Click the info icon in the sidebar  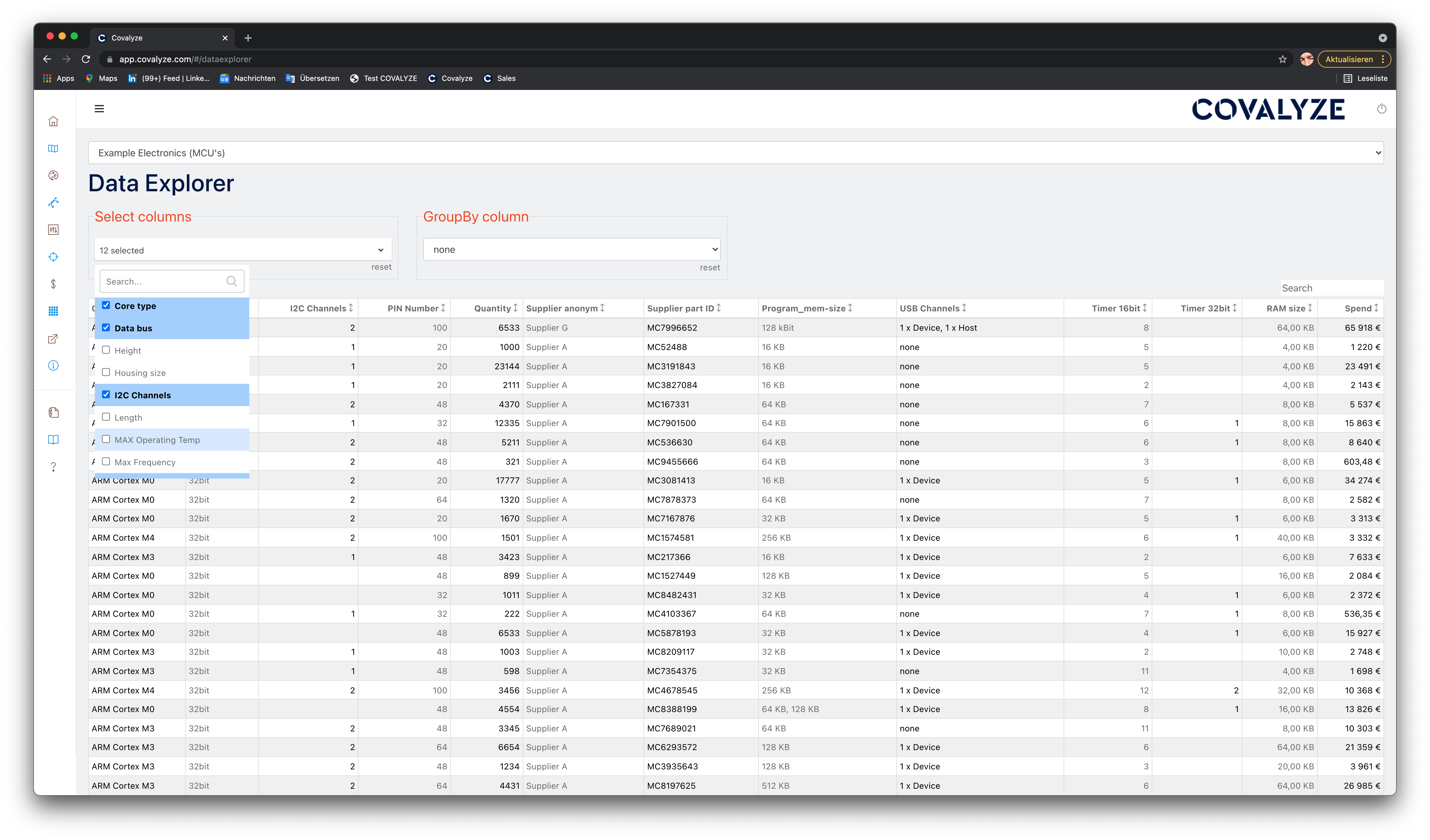[53, 365]
